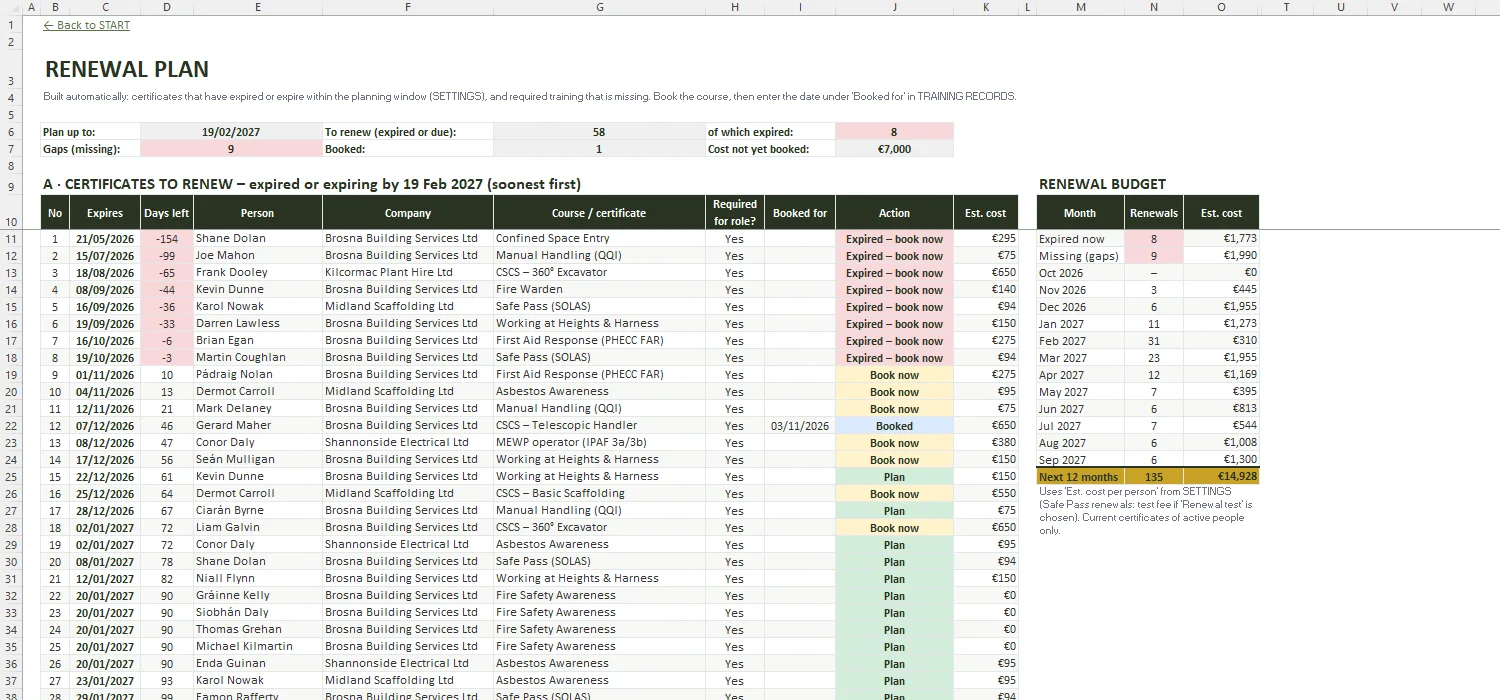Click the 'Days left' column header
This screenshot has width=1500, height=700.
[167, 213]
